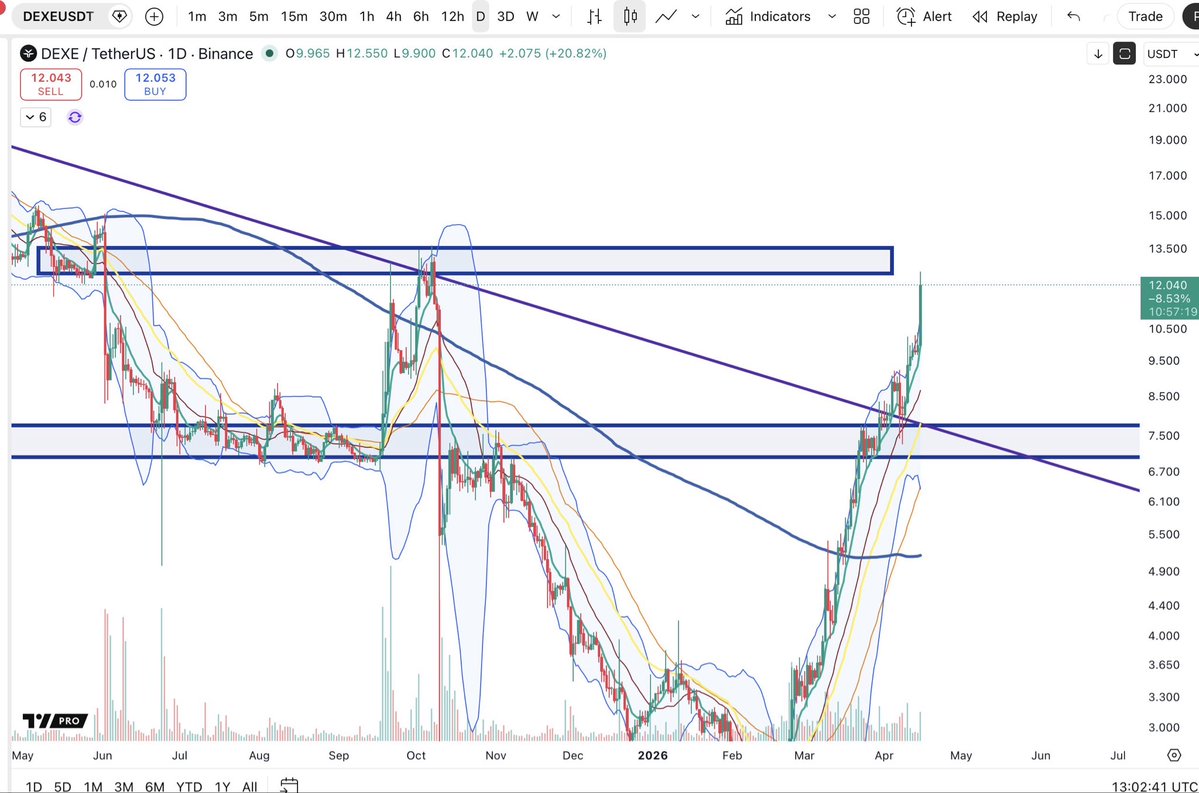This screenshot has width=1199, height=793.
Task: Click the 0.010 spread value
Action: tap(103, 84)
